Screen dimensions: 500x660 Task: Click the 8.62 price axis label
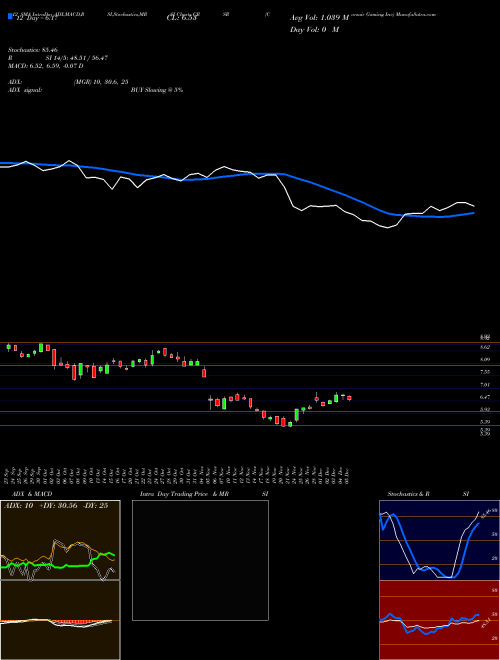[x=484, y=347]
